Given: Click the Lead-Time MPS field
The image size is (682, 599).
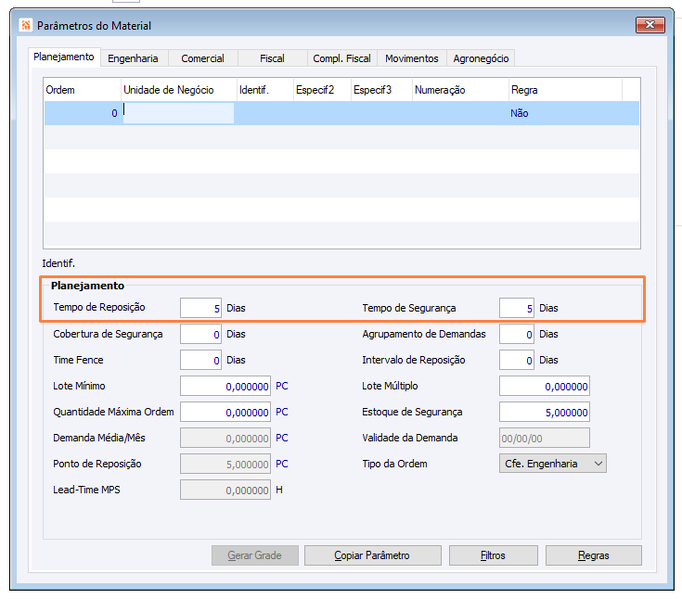Looking at the screenshot, I should [x=225, y=490].
